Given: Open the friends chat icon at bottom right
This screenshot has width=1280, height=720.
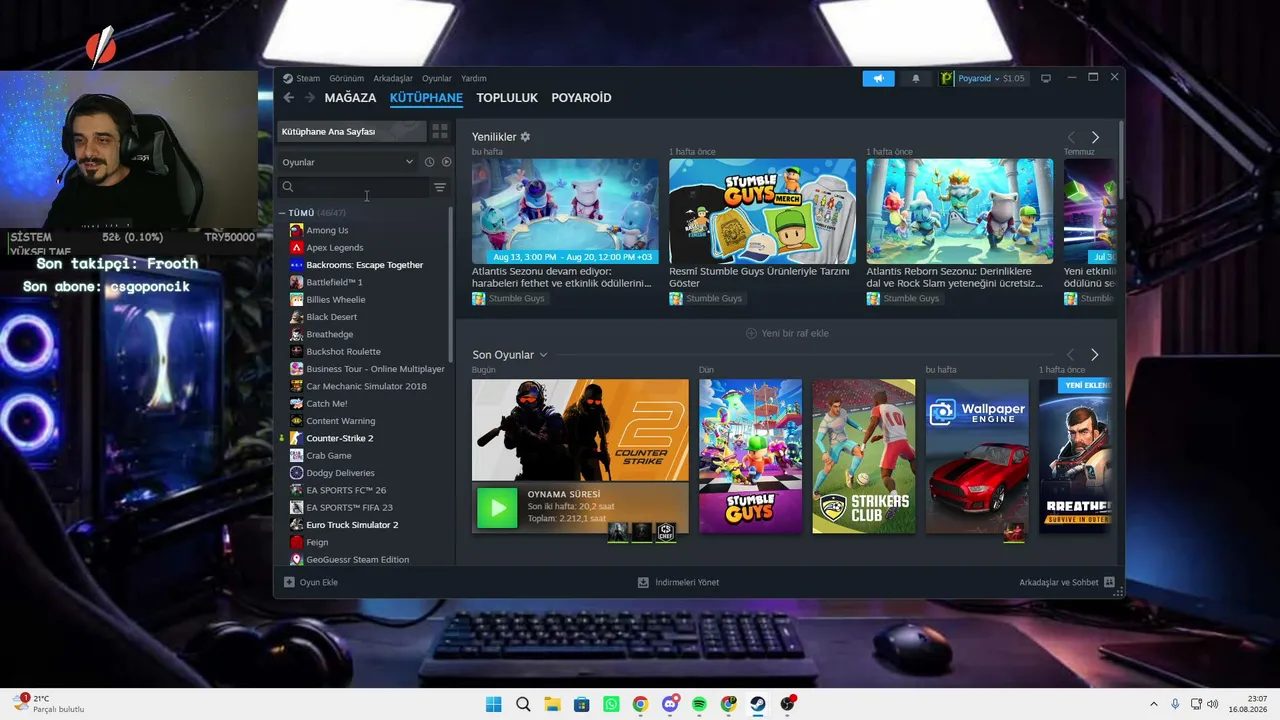Looking at the screenshot, I should coord(1109,582).
